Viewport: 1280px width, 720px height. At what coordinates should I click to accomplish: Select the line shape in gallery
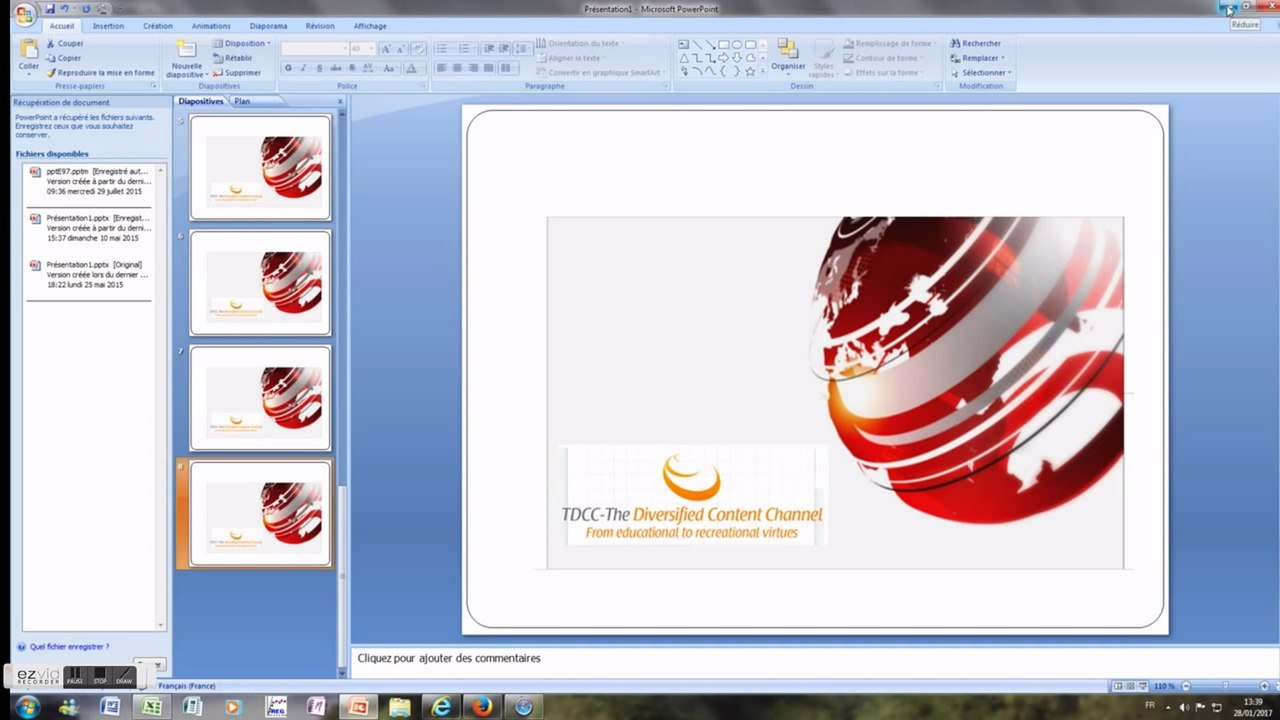pyautogui.click(x=697, y=44)
